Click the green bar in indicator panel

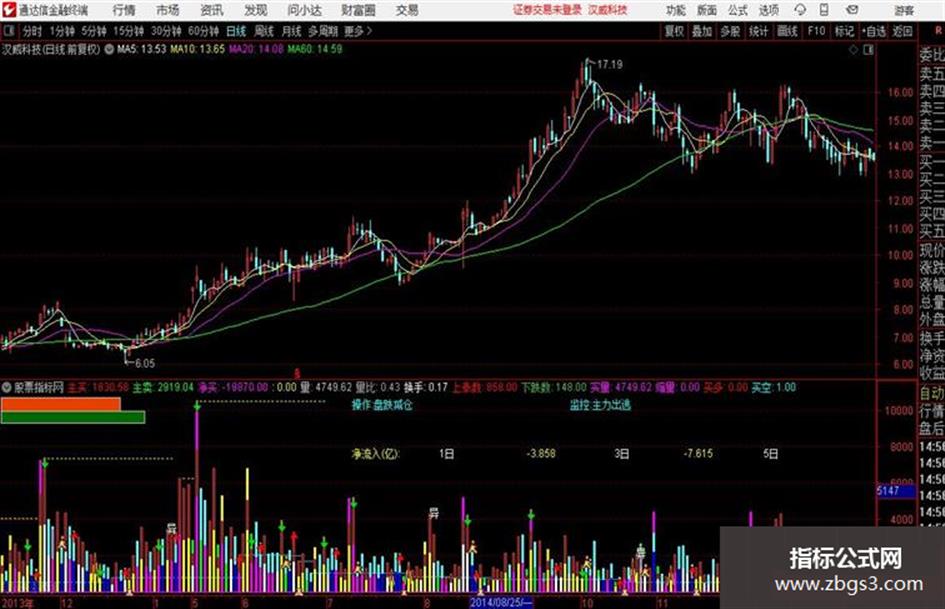click(73, 417)
